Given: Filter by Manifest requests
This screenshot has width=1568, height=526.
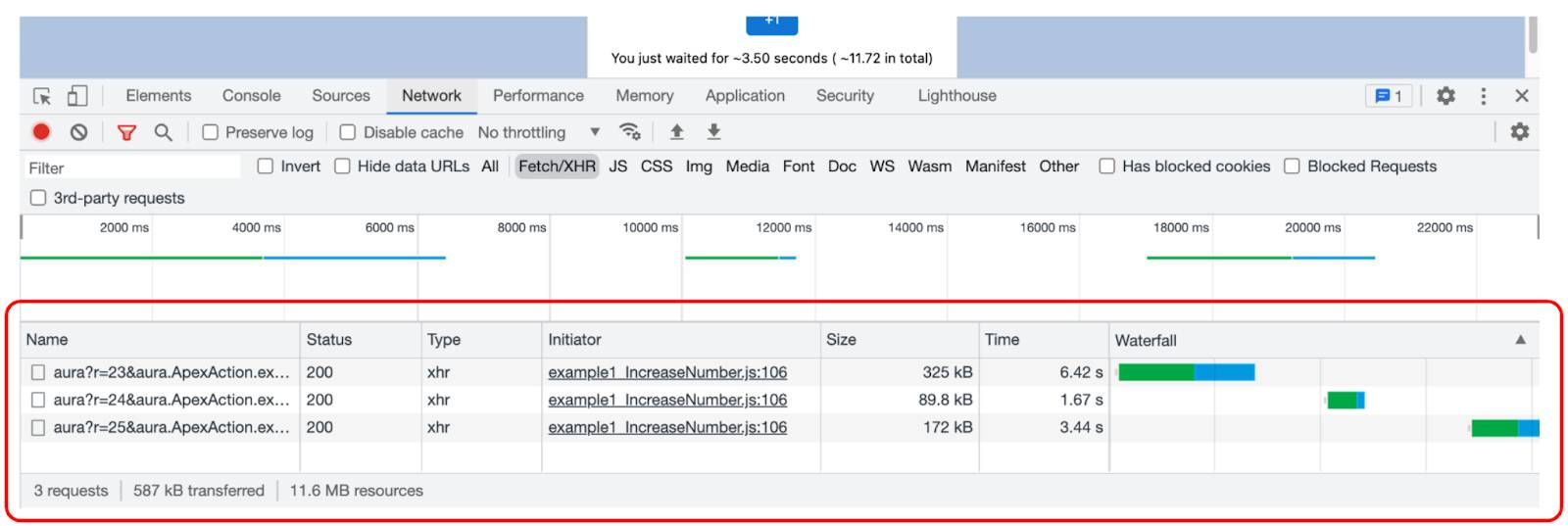Looking at the screenshot, I should [x=996, y=167].
